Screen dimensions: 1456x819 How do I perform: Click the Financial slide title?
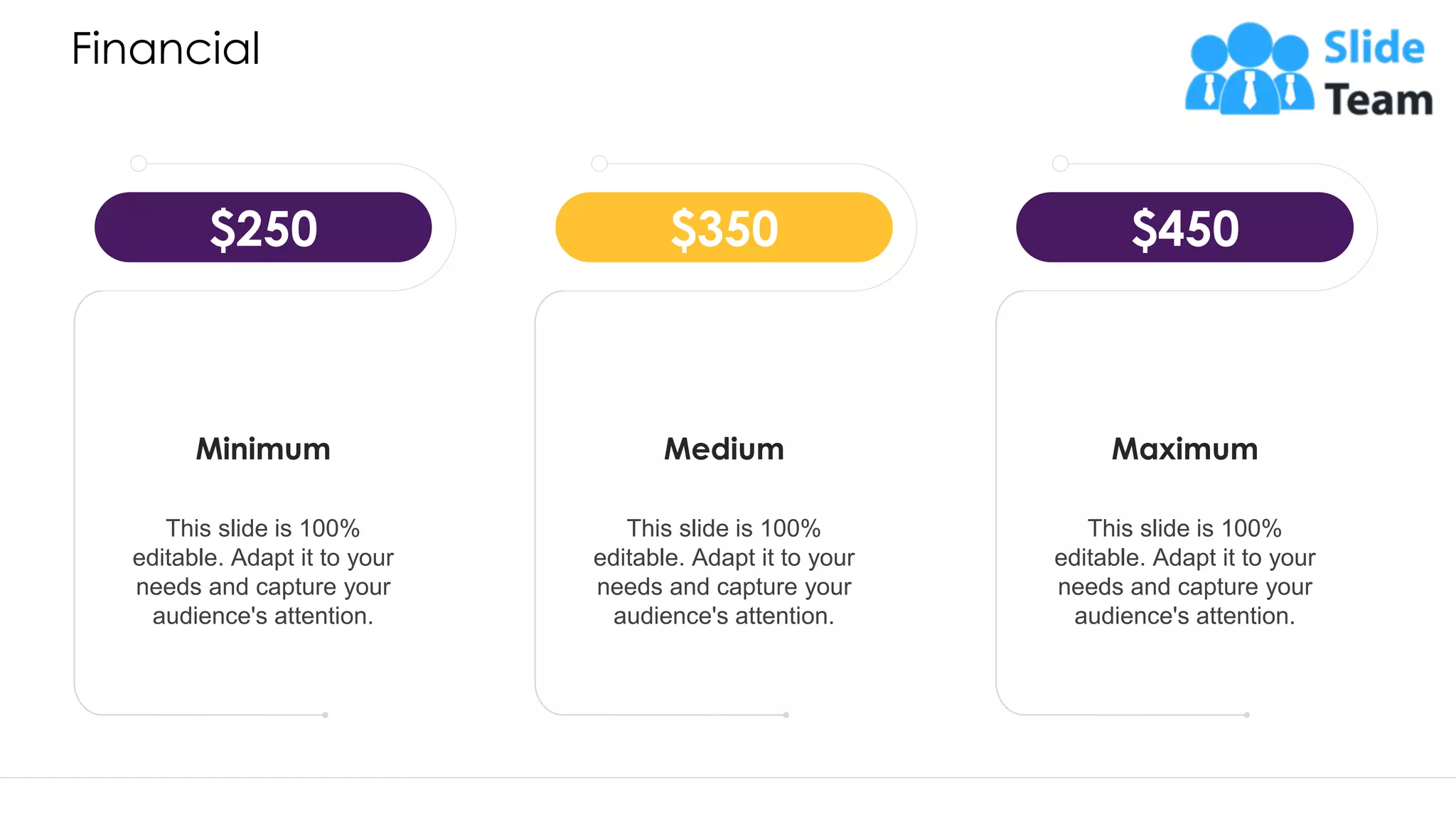[166, 49]
